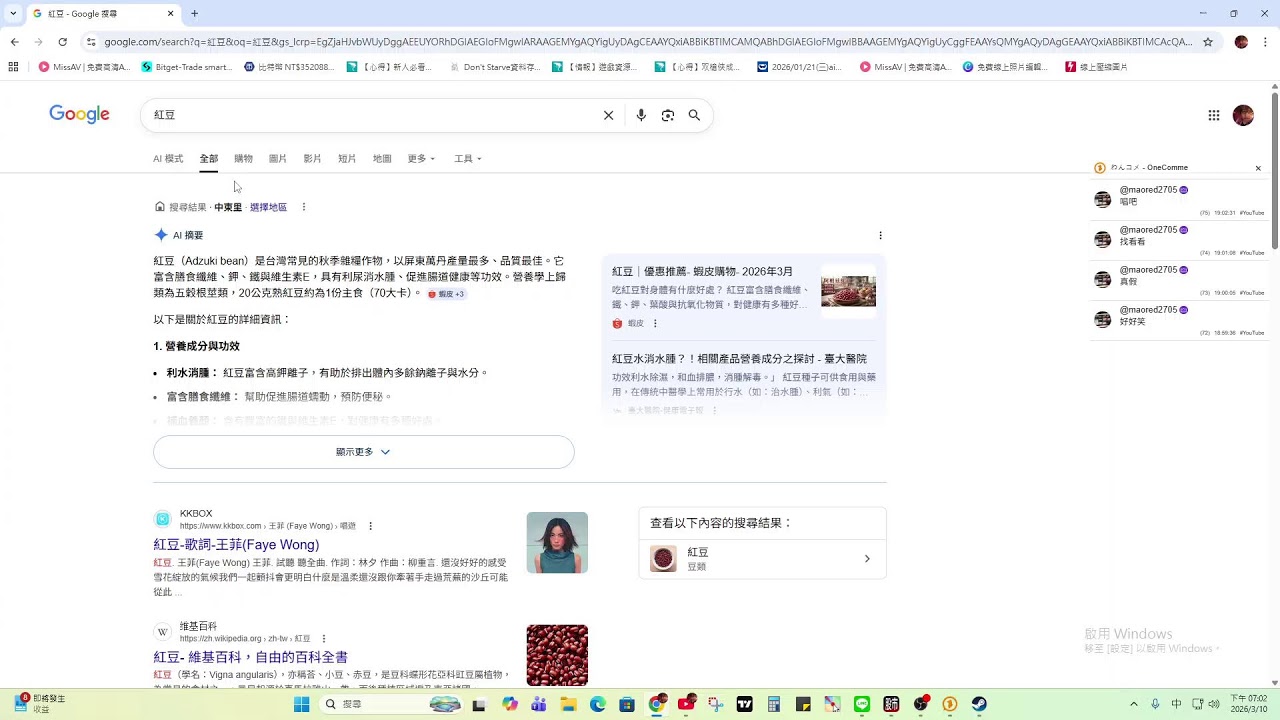Image resolution: width=1280 pixels, height=720 pixels.
Task: Click the 蝦皮 +3 source chip
Action: [x=446, y=294]
